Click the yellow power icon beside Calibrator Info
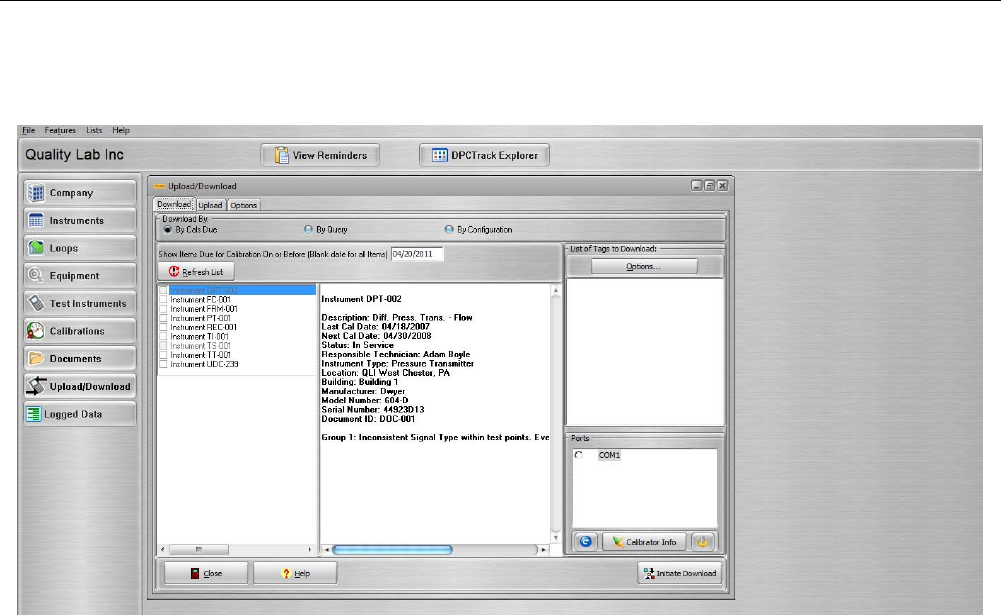This screenshot has height=615, width=1001. [x=702, y=542]
